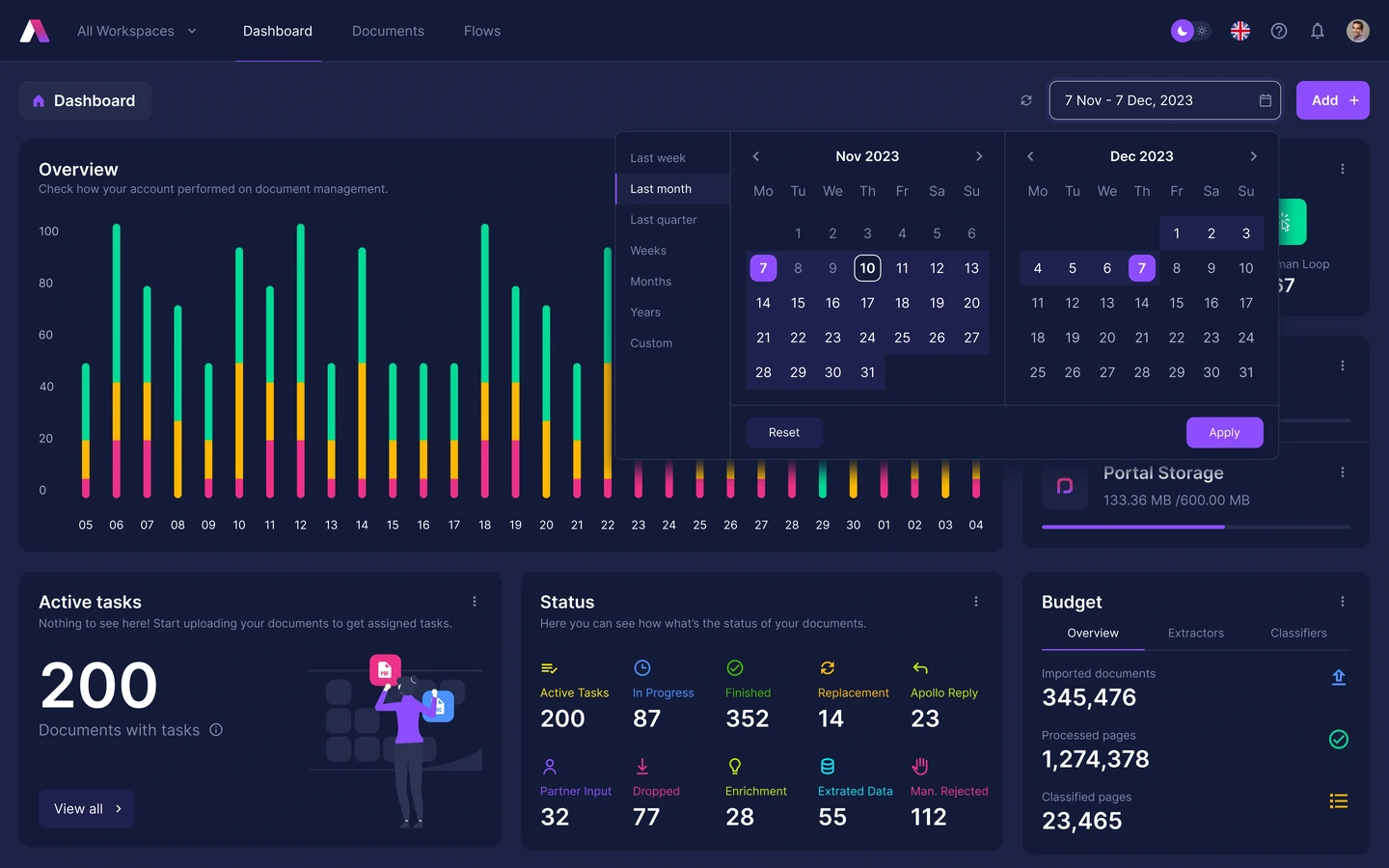This screenshot has width=1389, height=868.
Task: Click the 7 Nov - 7 Dec date field
Action: (1165, 100)
